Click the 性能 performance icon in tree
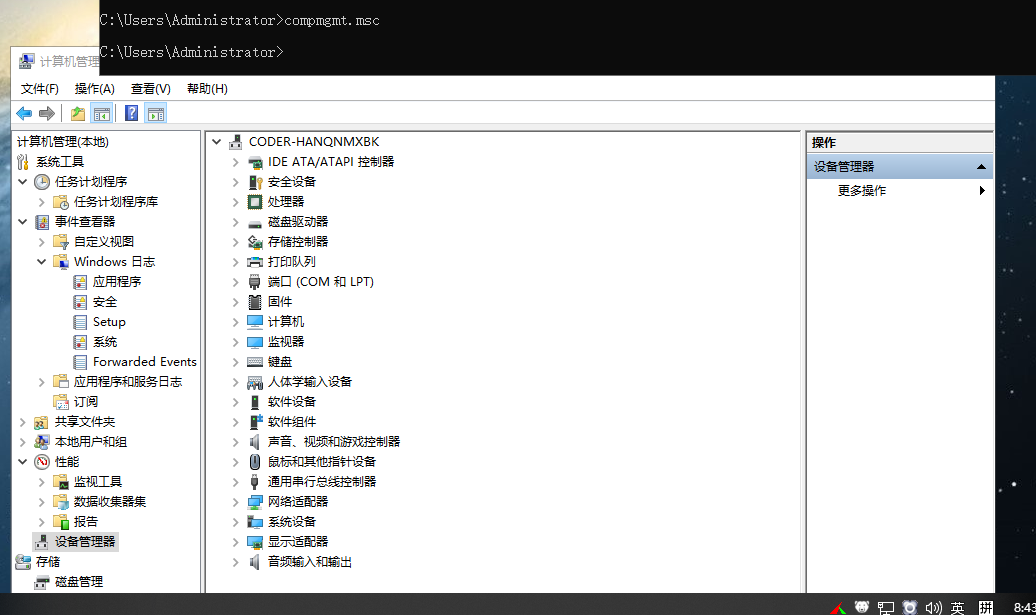1036x615 pixels. tap(42, 462)
